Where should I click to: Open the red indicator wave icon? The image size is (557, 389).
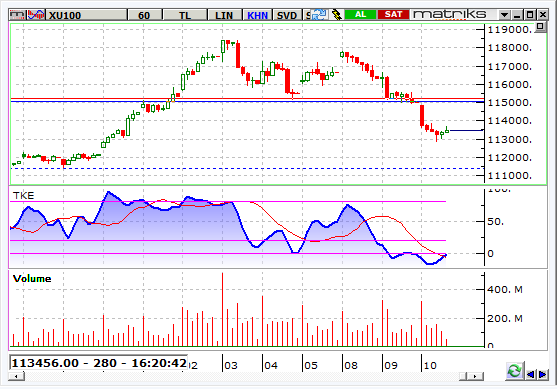pos(36,15)
